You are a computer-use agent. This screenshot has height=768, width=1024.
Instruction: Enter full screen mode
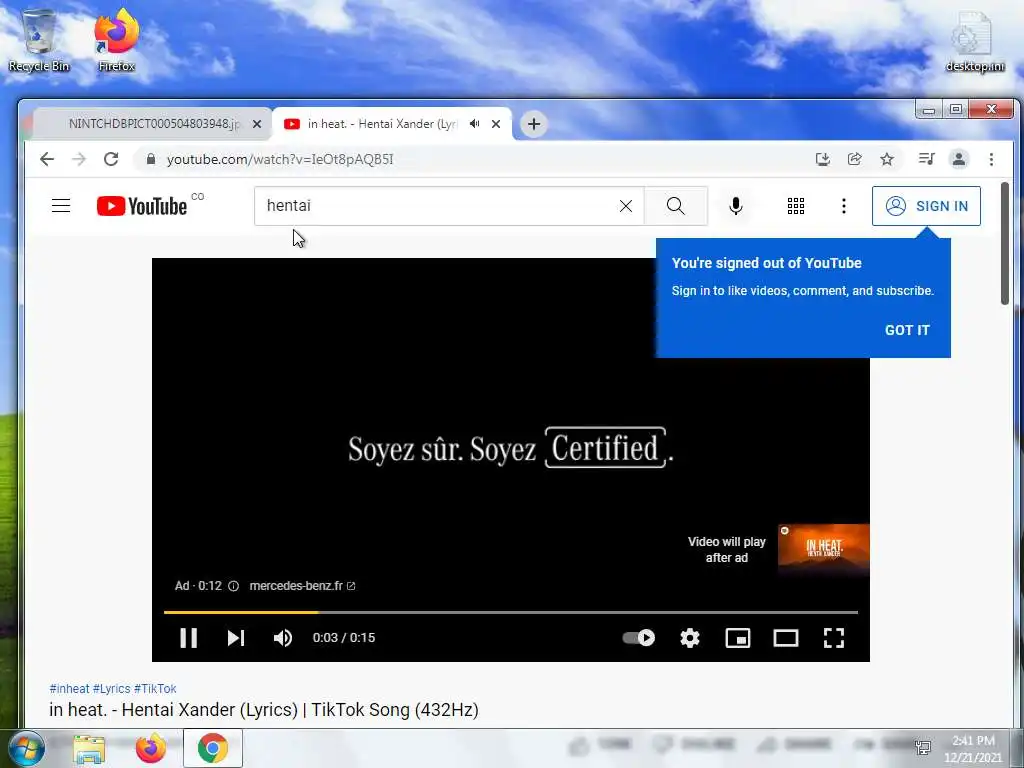click(x=833, y=637)
